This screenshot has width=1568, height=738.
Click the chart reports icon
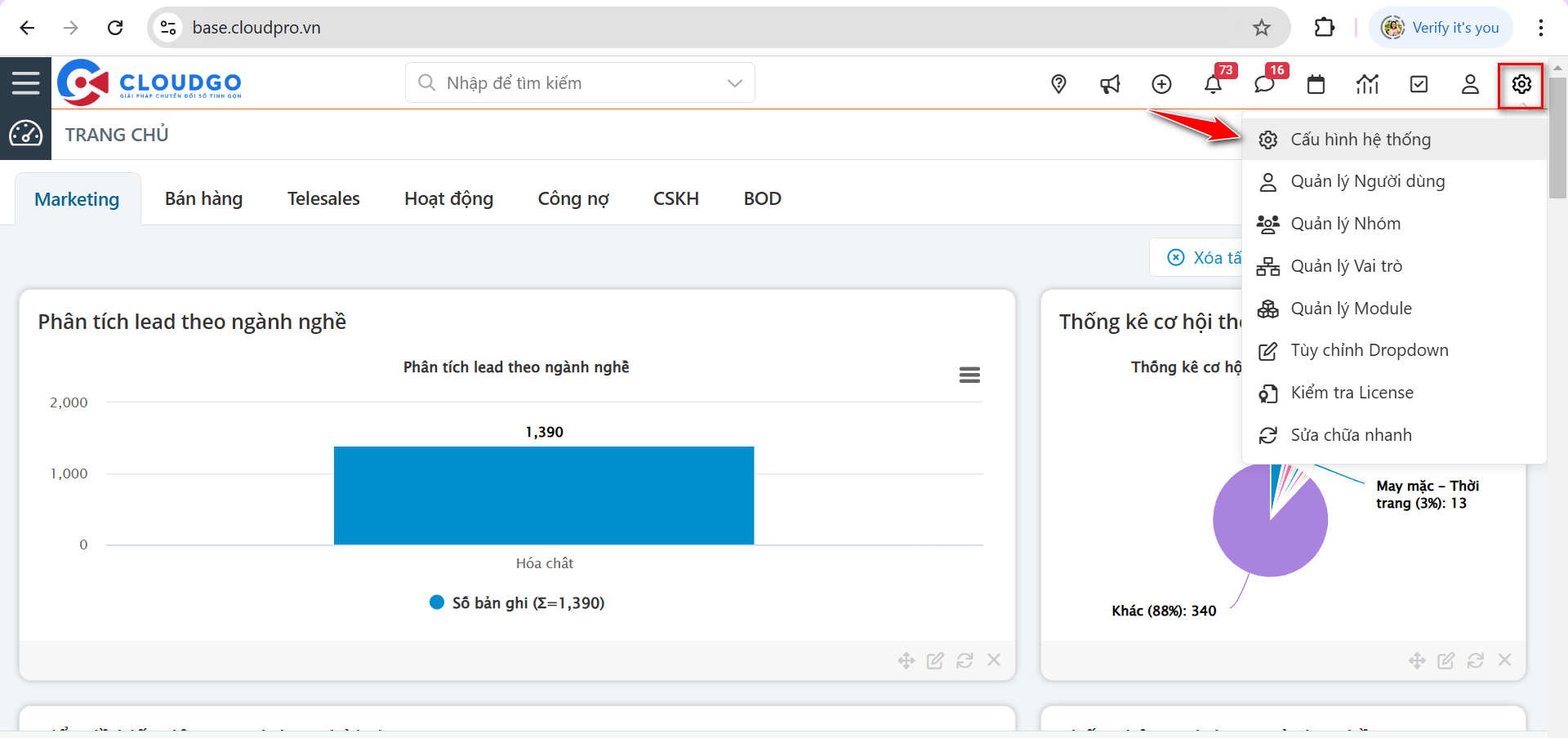(x=1367, y=84)
